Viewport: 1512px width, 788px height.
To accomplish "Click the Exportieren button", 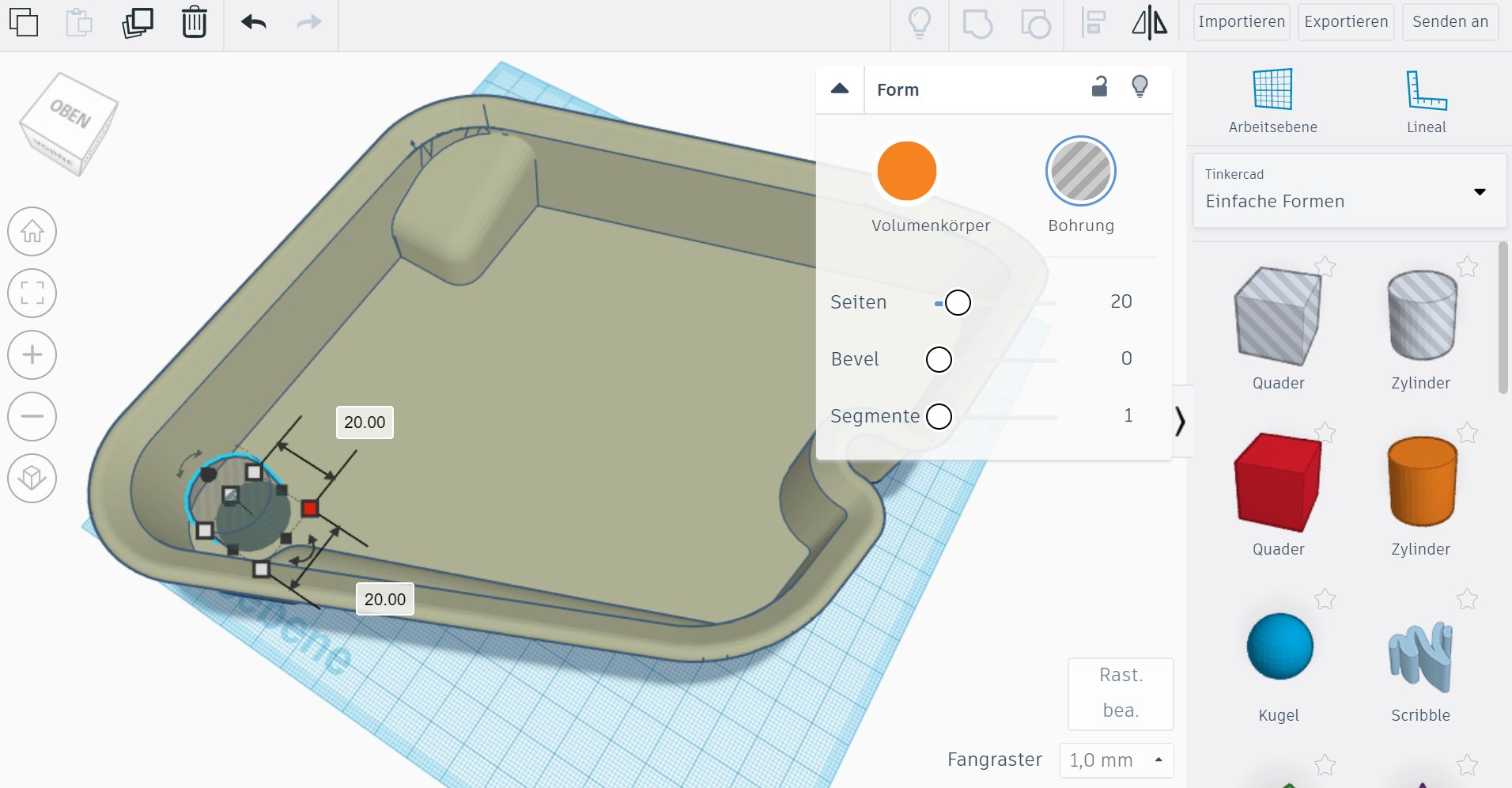I will (x=1346, y=22).
